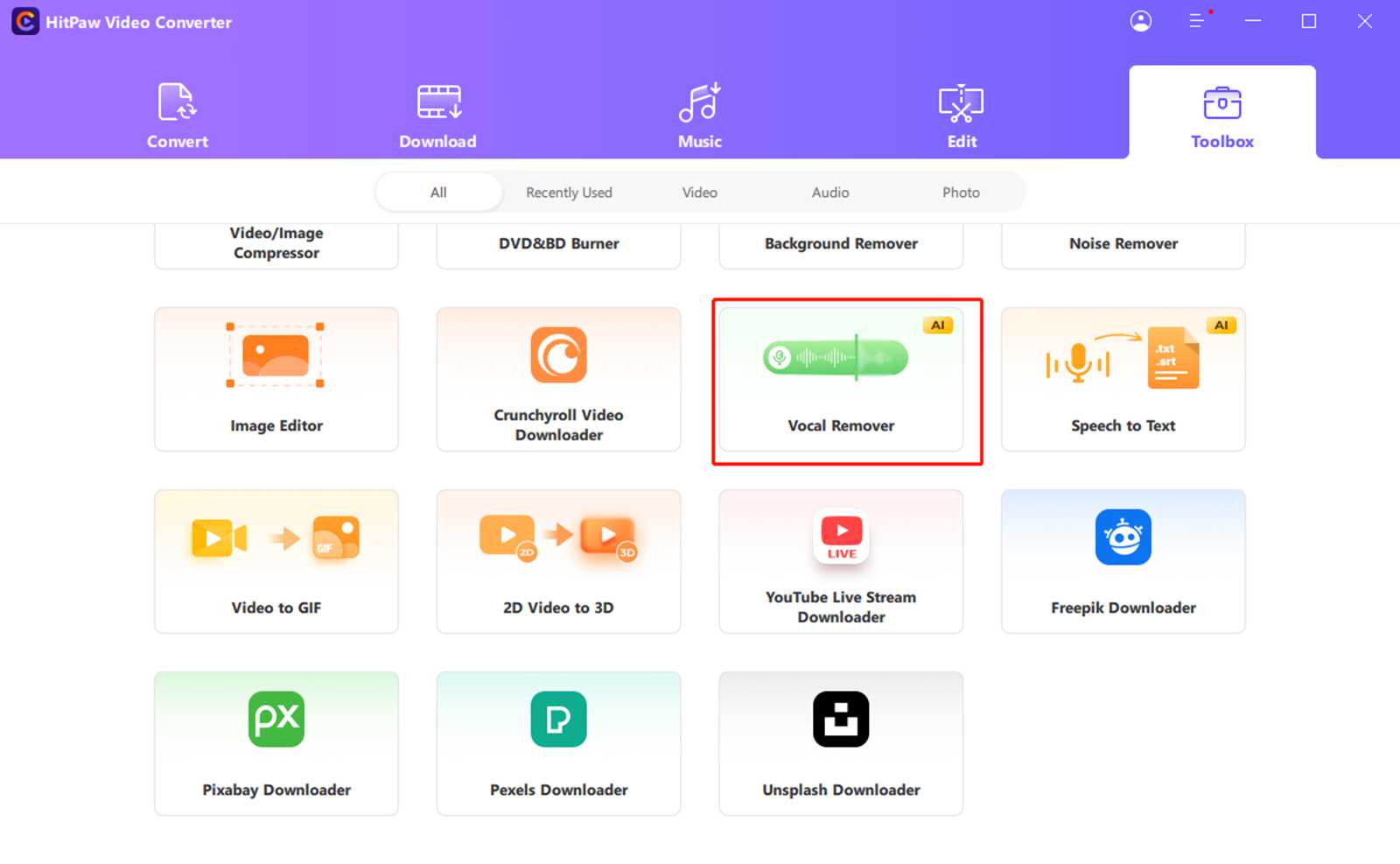
Task: Open the Background Remover
Action: point(840,243)
